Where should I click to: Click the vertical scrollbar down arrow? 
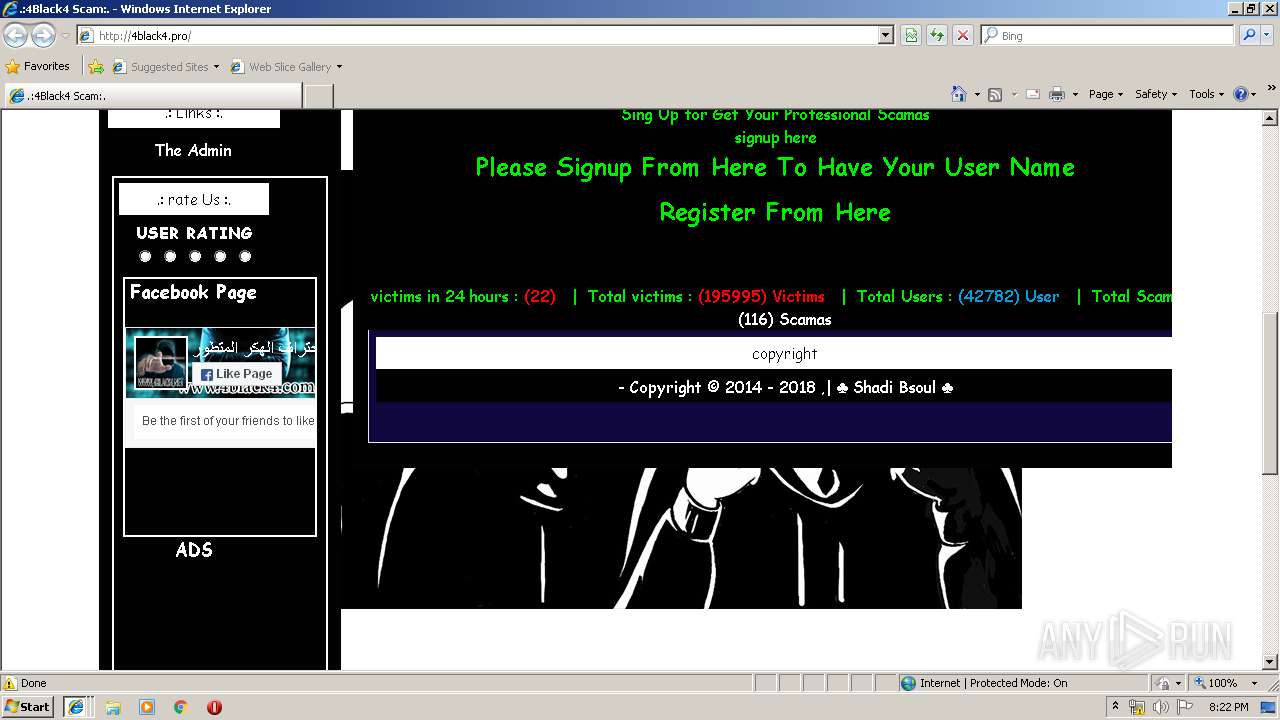(1270, 661)
